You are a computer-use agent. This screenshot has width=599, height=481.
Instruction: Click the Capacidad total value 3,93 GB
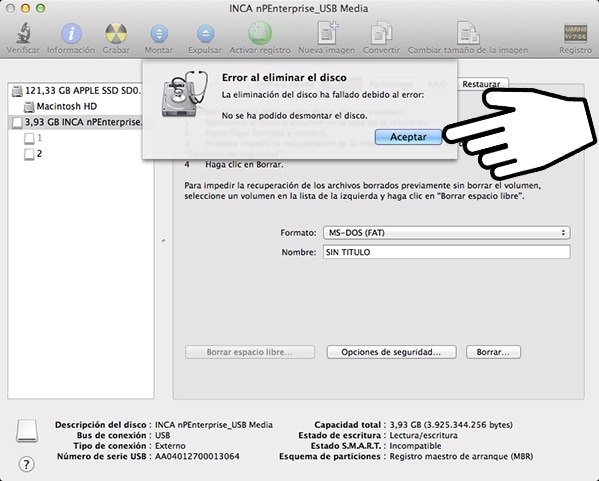click(x=451, y=425)
